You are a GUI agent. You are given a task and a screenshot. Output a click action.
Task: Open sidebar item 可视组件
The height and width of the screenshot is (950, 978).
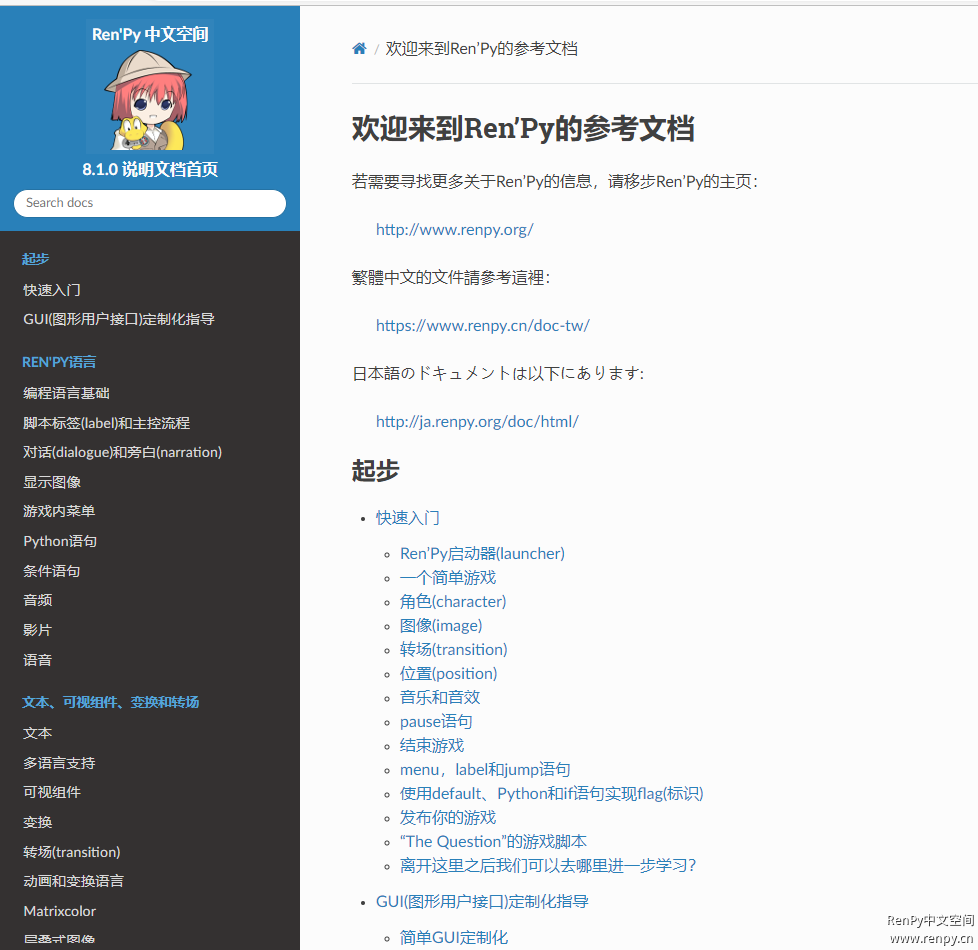click(52, 792)
